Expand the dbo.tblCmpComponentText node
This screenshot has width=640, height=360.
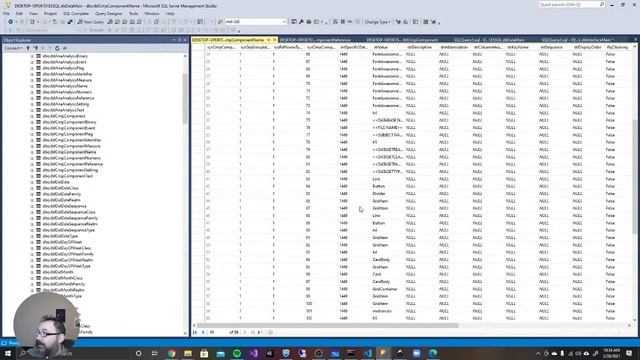[32, 176]
